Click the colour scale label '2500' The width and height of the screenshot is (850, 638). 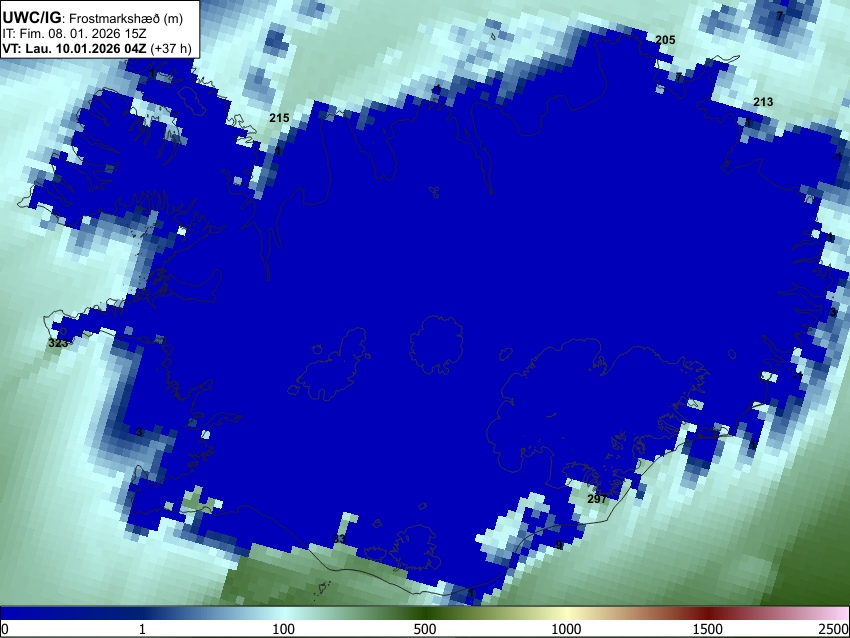[834, 629]
